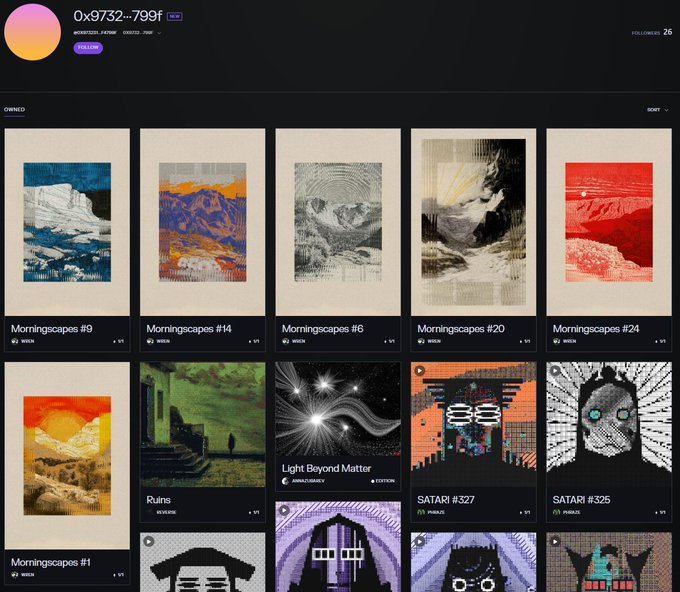The image size is (680, 592).
Task: Open the Morningscapes #14 title link
Action: click(x=189, y=329)
